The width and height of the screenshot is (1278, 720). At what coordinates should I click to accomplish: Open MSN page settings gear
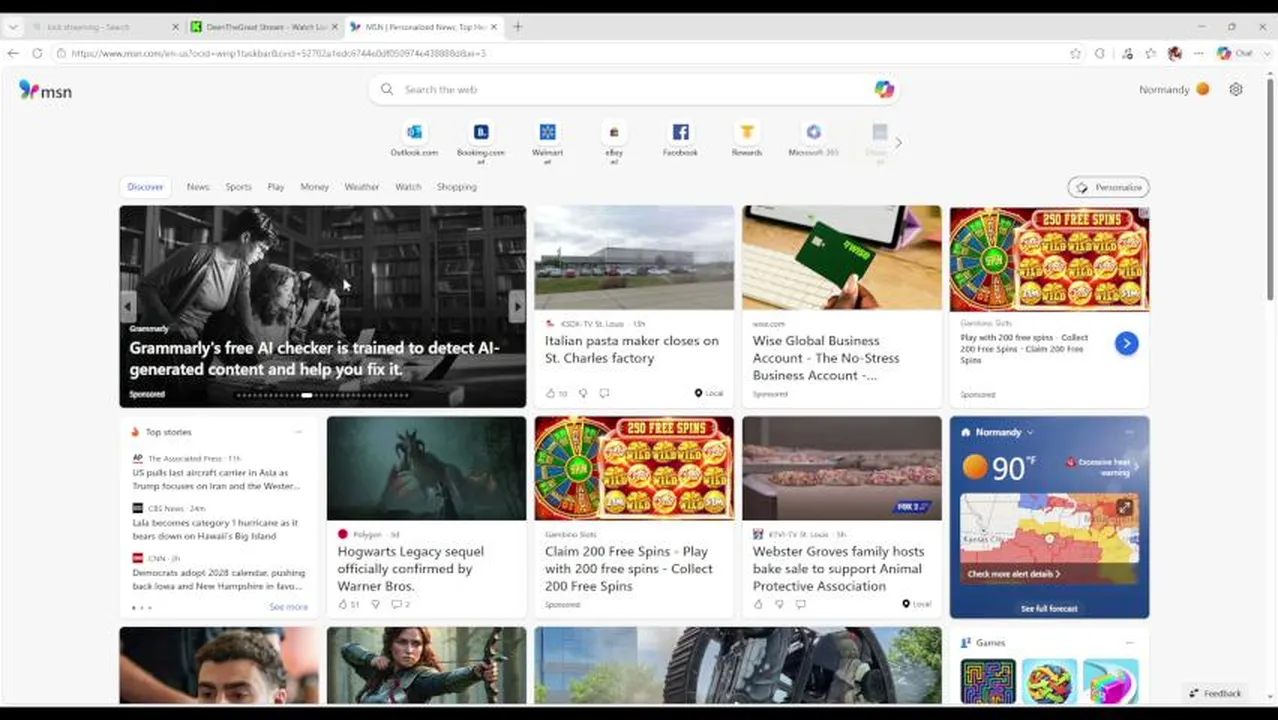(x=1236, y=89)
